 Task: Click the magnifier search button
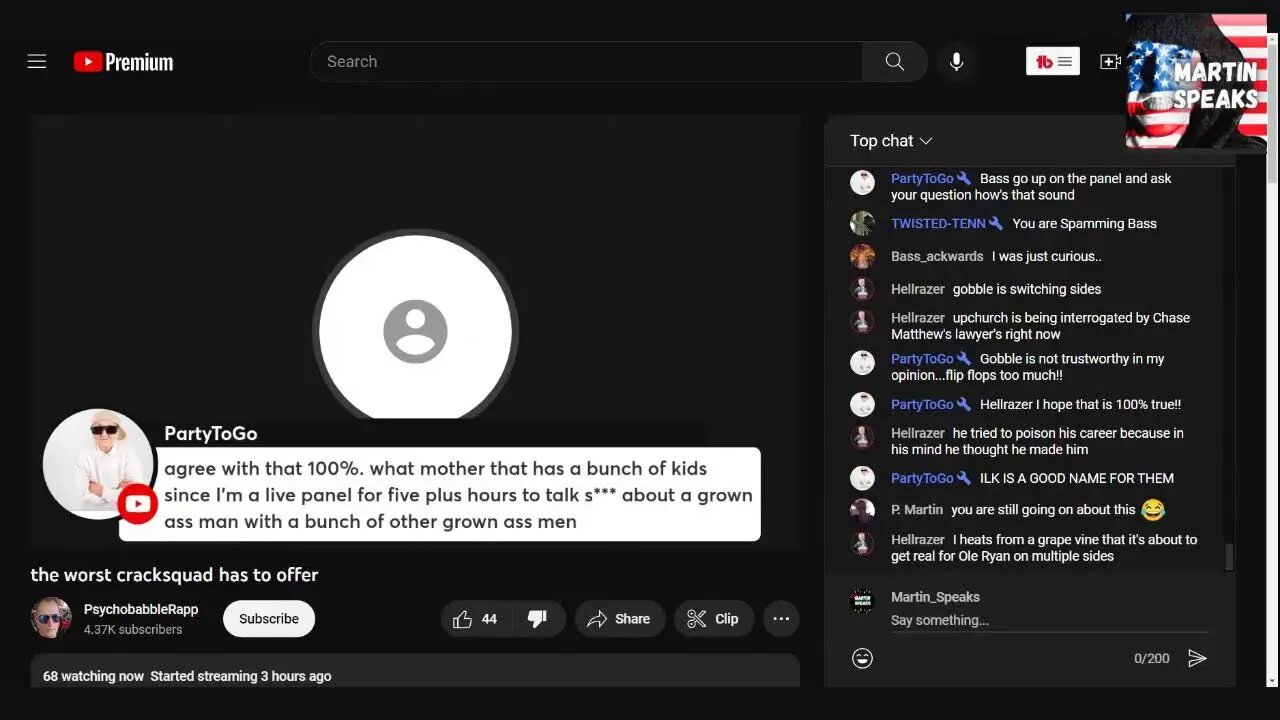tap(895, 62)
